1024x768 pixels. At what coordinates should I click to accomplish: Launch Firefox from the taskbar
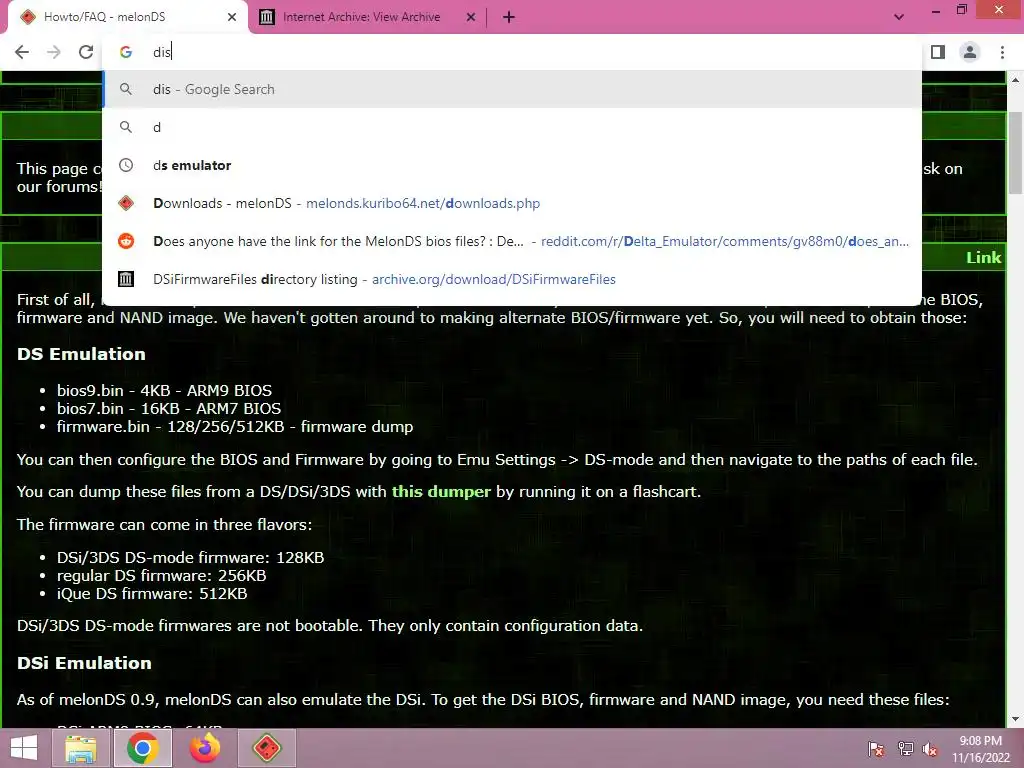pyautogui.click(x=204, y=748)
